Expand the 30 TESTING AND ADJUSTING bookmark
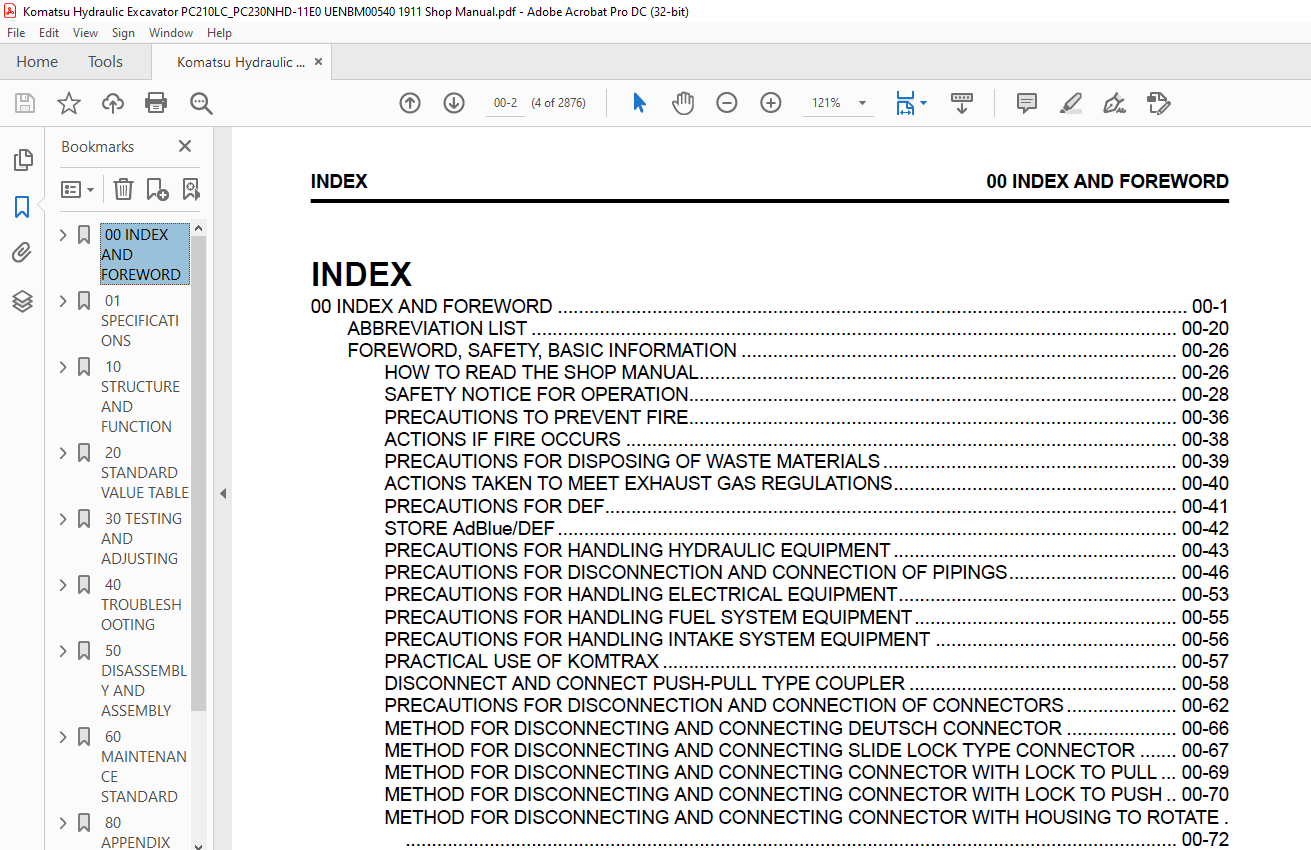This screenshot has height=850, width=1311. click(63, 519)
